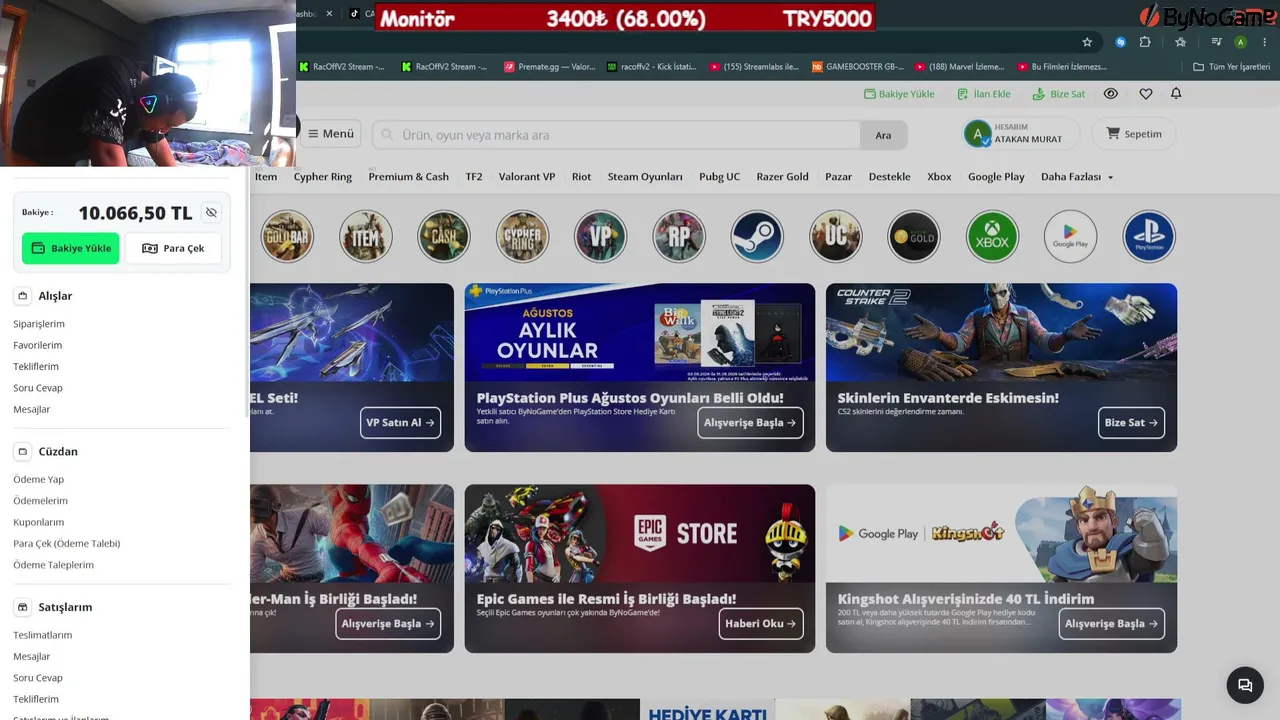Select Pazar in the navigation bar
1280x720 pixels.
click(839, 177)
